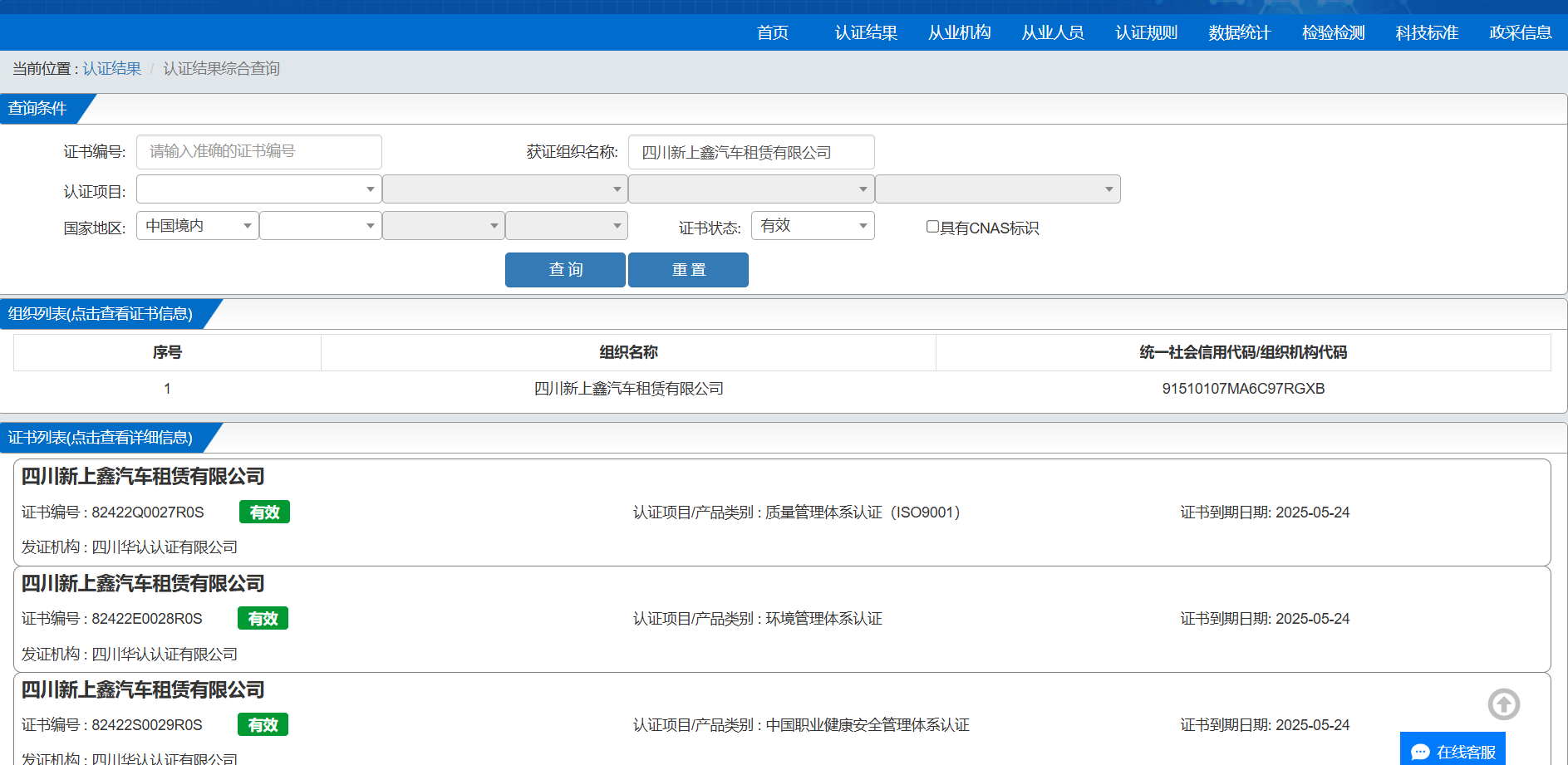This screenshot has width=1568, height=765.
Task: Go to 首页 in the navigation bar
Action: pyautogui.click(x=773, y=32)
